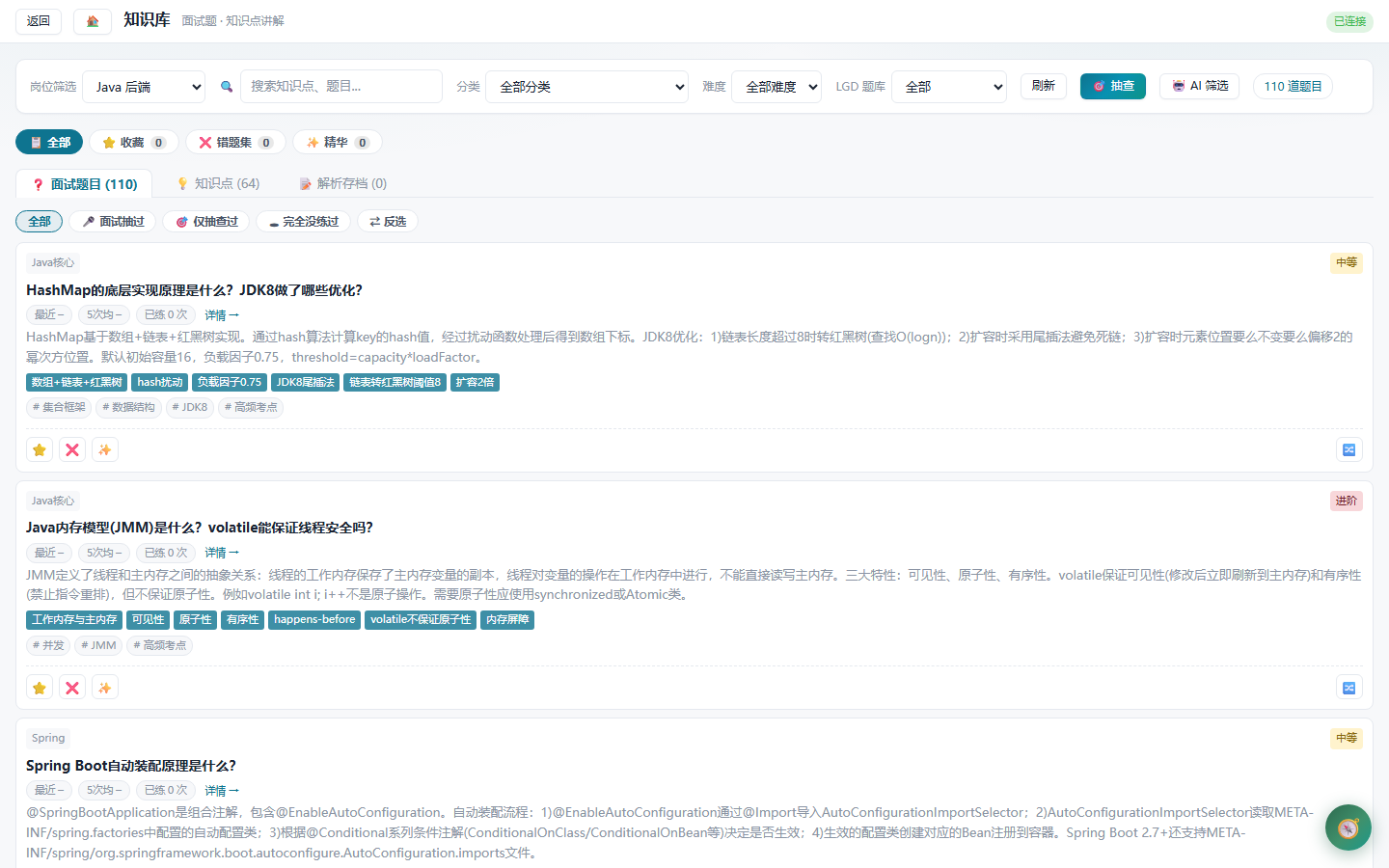Star the HashMap question as favorite

pos(40,449)
